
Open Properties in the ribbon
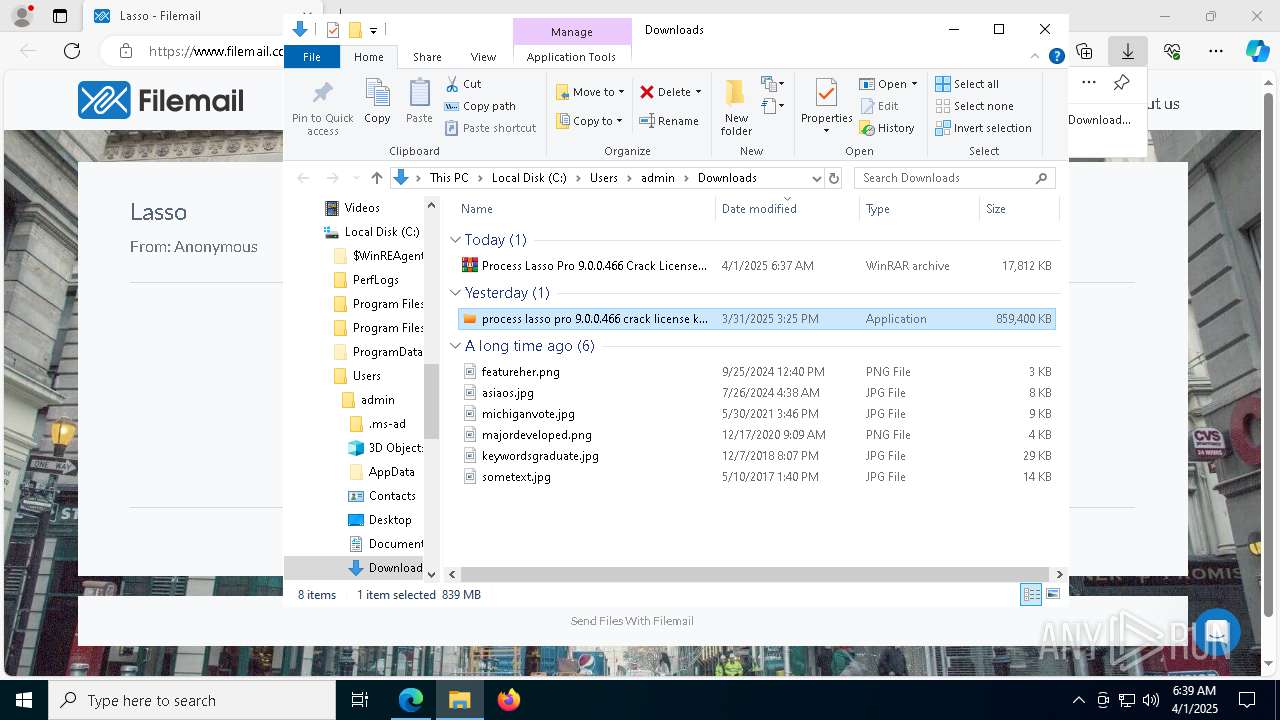point(826,106)
